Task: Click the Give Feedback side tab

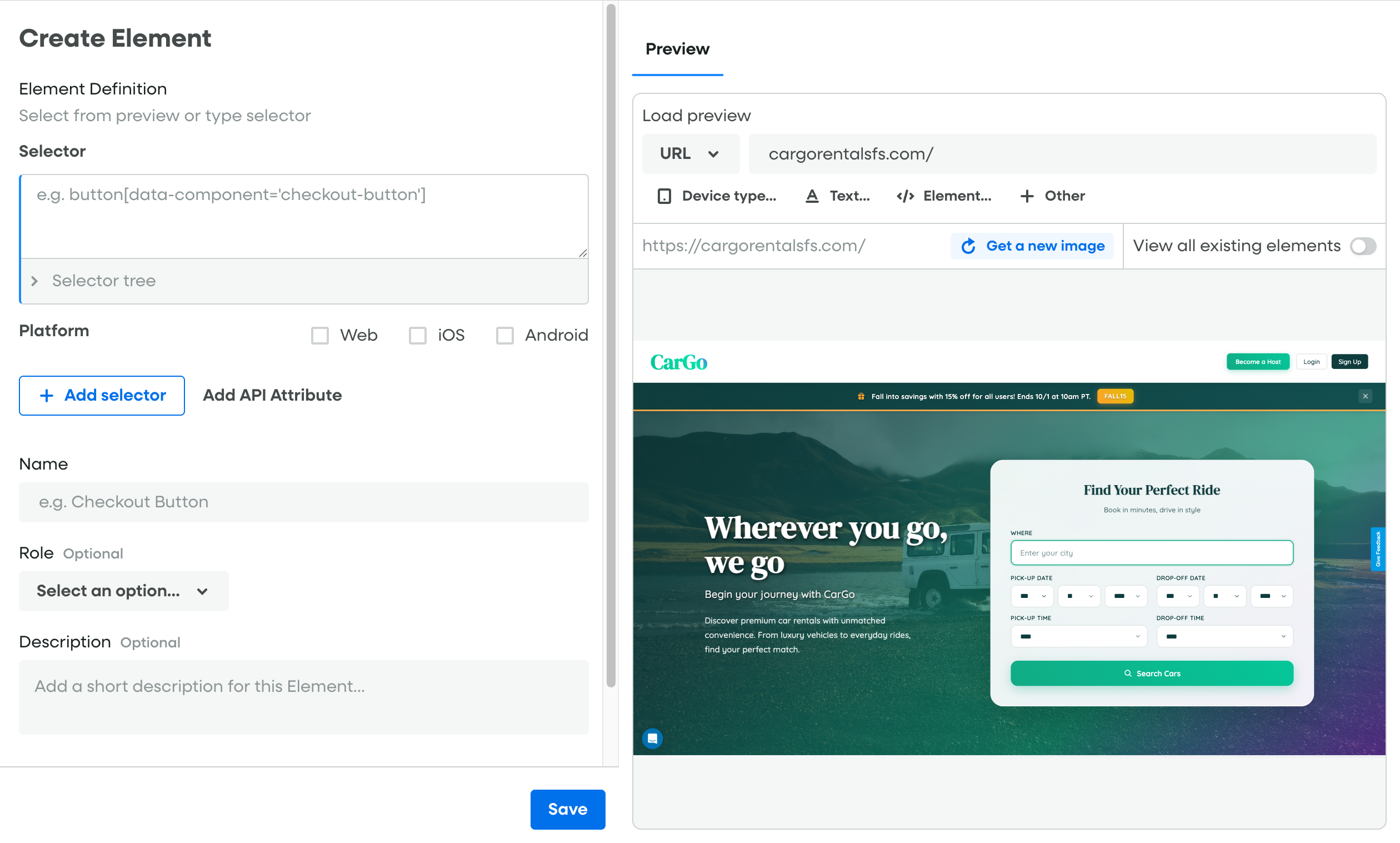Action: coord(1378,548)
